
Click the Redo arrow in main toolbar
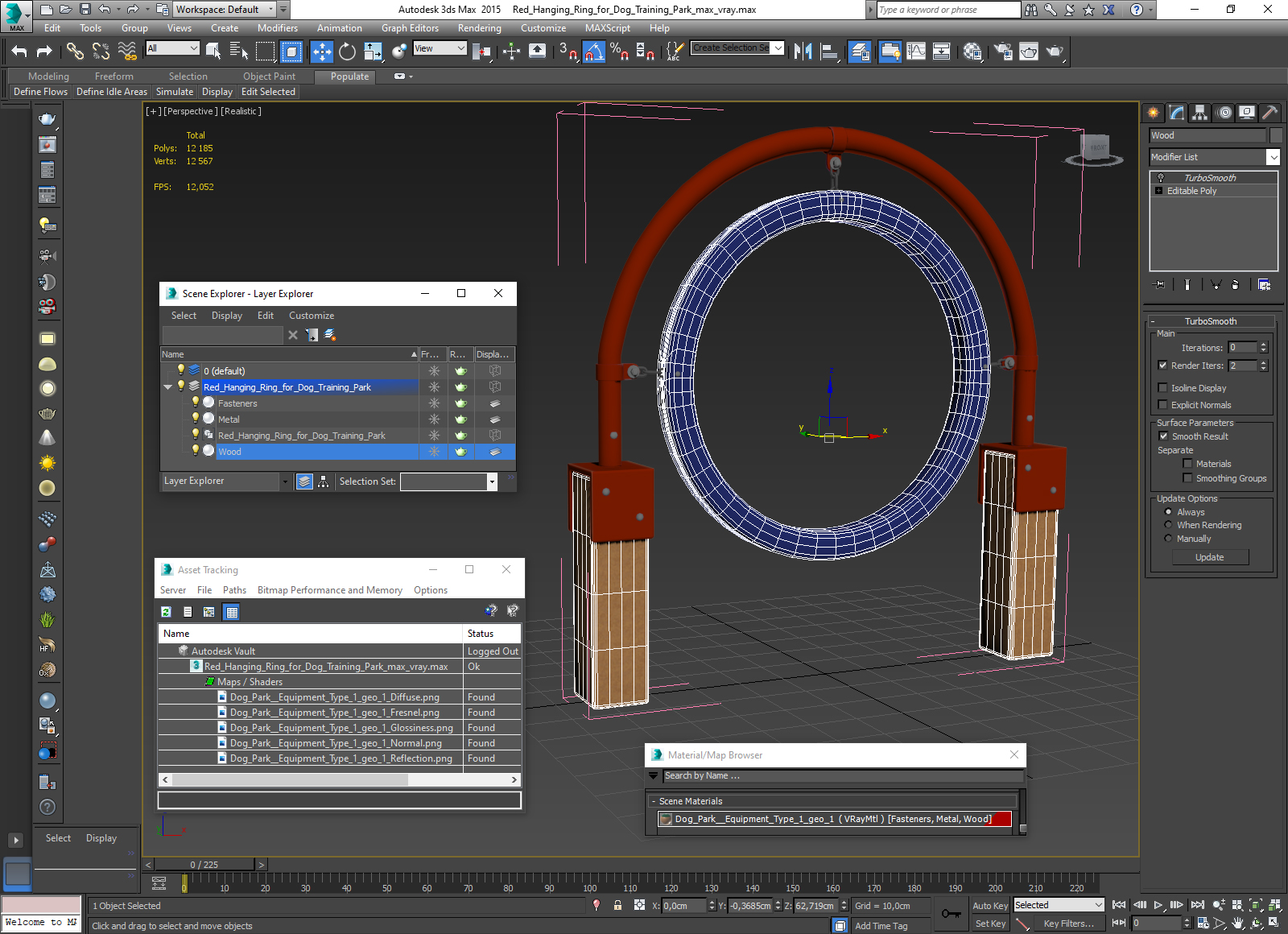coord(44,52)
